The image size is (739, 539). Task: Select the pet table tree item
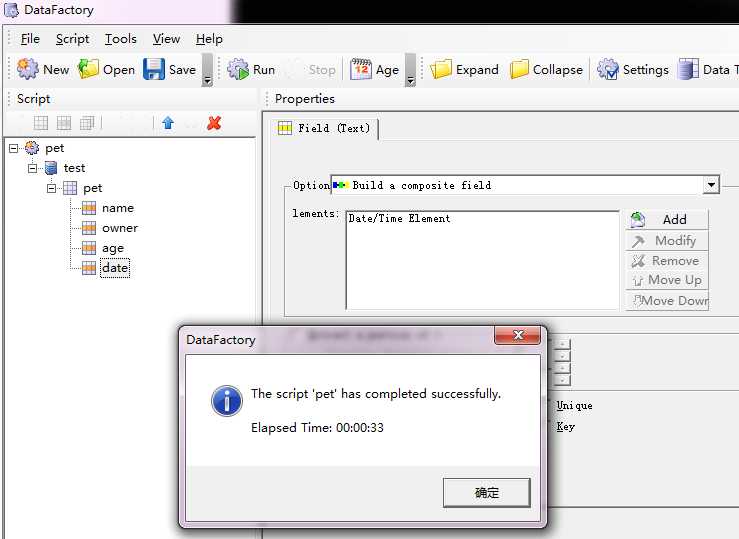pos(92,188)
